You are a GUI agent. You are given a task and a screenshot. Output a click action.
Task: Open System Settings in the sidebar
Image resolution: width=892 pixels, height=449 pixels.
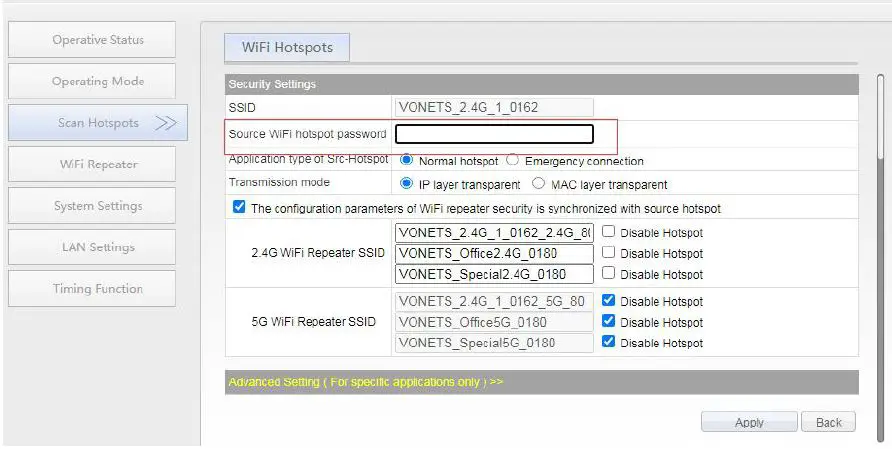pos(92,205)
